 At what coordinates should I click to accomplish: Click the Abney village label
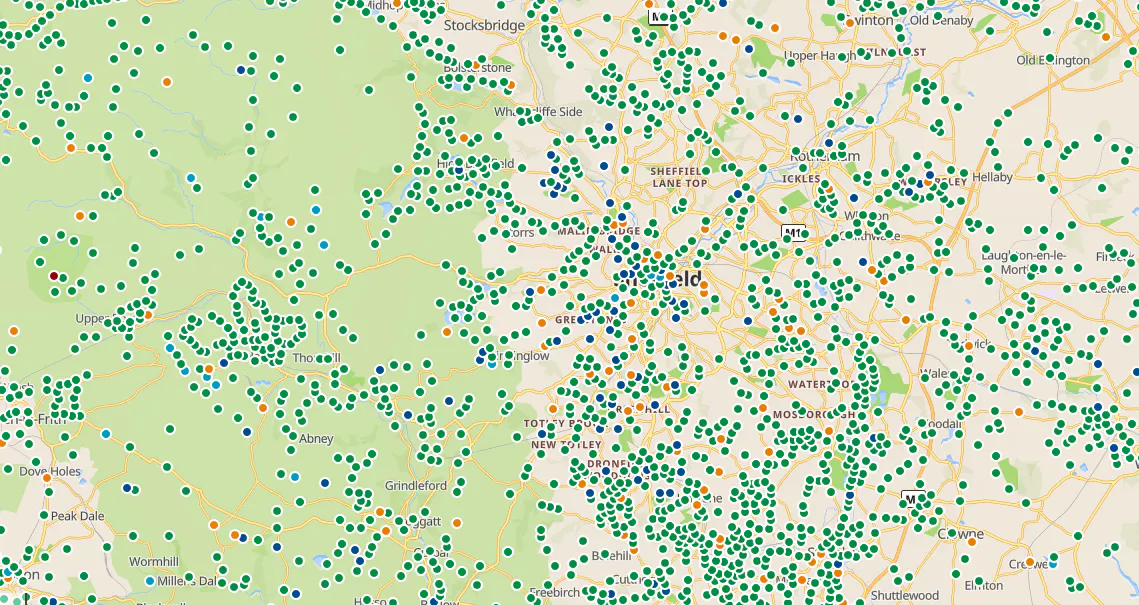click(317, 439)
